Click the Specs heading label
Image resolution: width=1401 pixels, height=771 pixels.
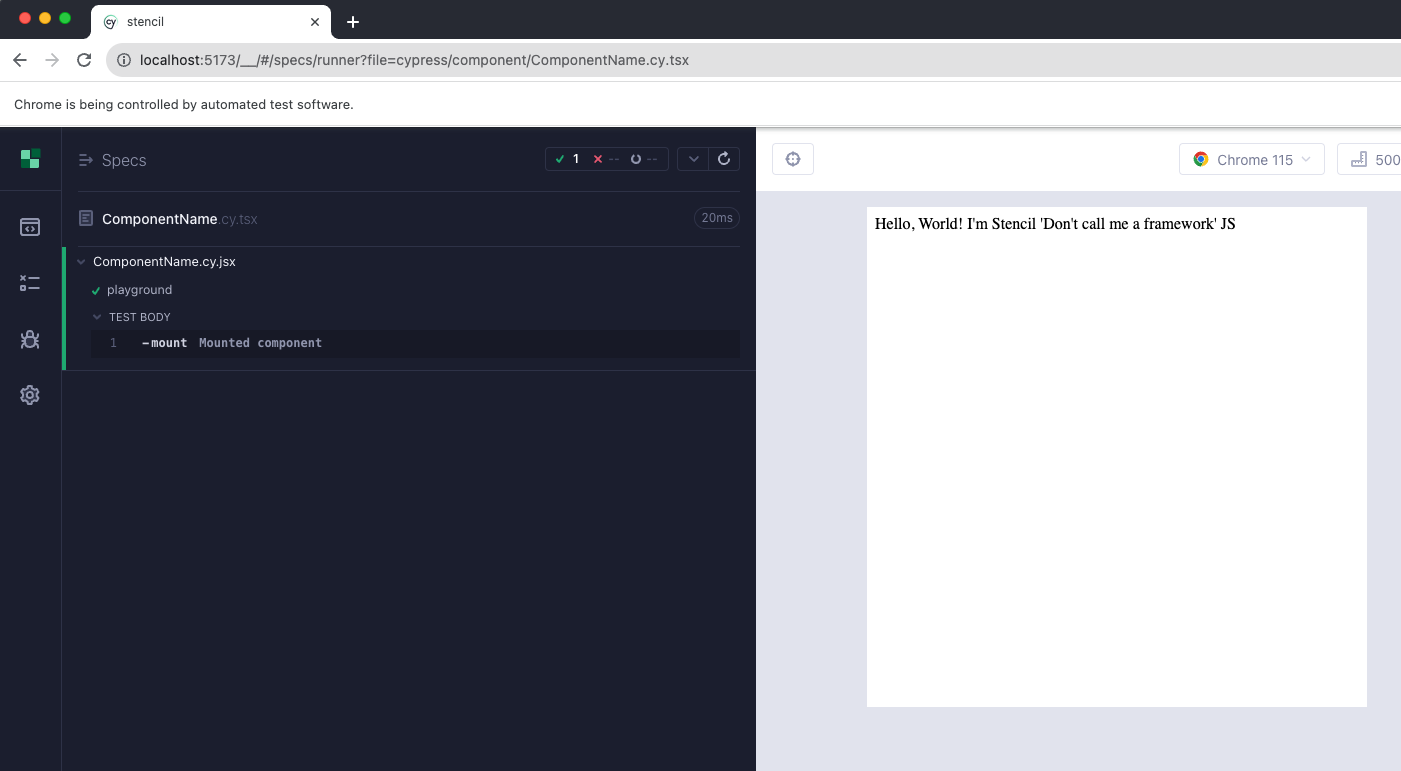(124, 160)
